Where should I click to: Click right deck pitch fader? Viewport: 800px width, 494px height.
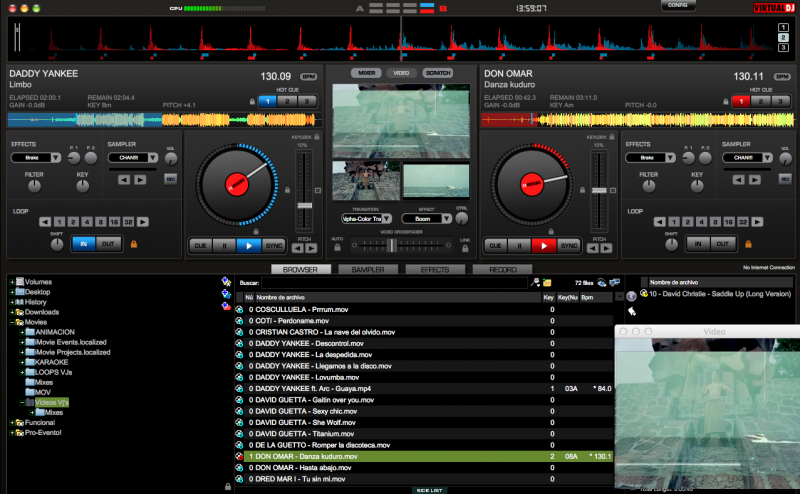599,191
